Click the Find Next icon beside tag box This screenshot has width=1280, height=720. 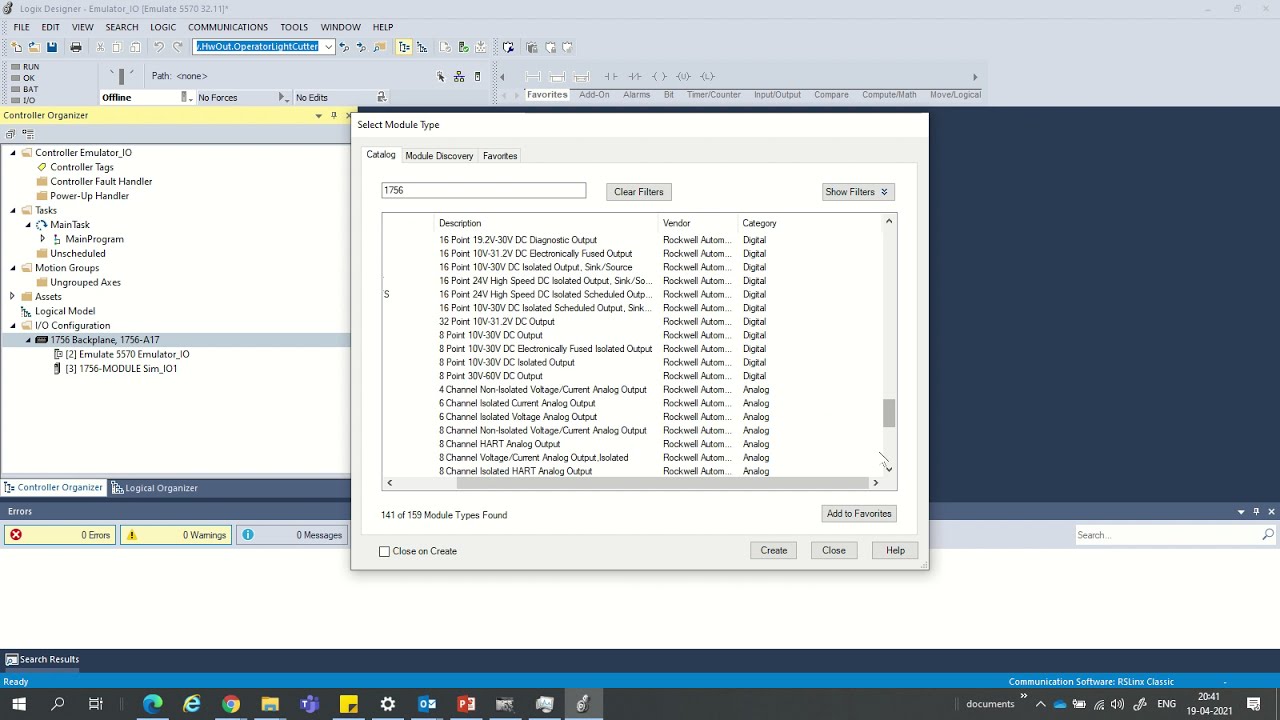click(362, 47)
